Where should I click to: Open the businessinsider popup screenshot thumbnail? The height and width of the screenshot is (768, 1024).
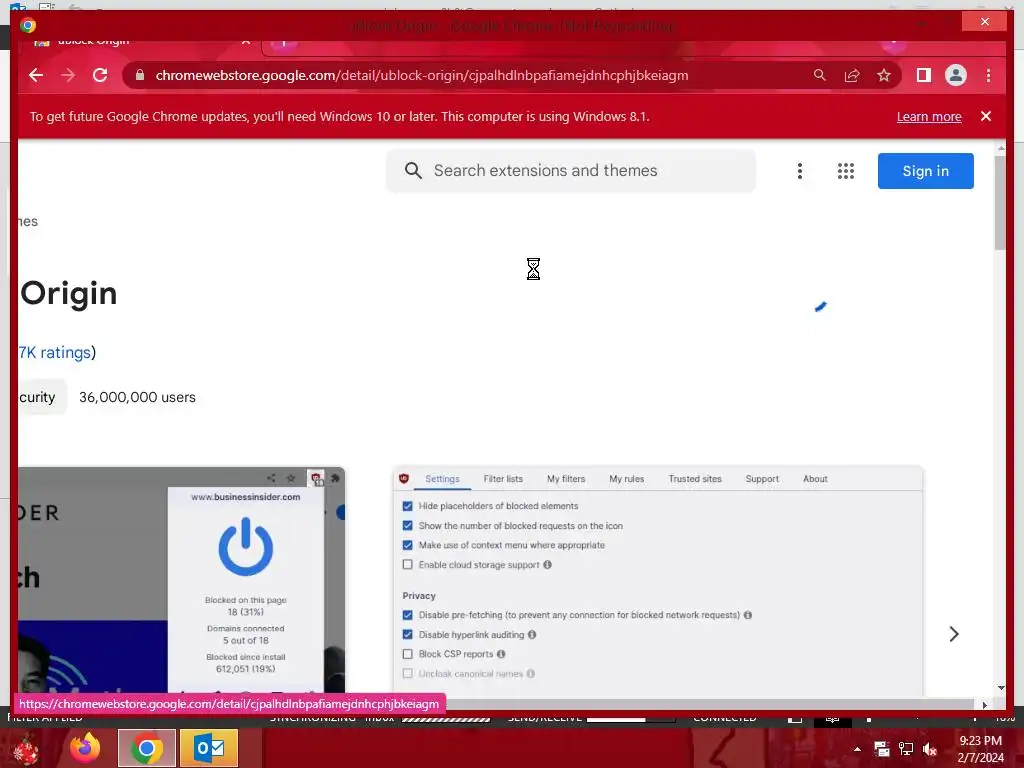pyautogui.click(x=182, y=580)
